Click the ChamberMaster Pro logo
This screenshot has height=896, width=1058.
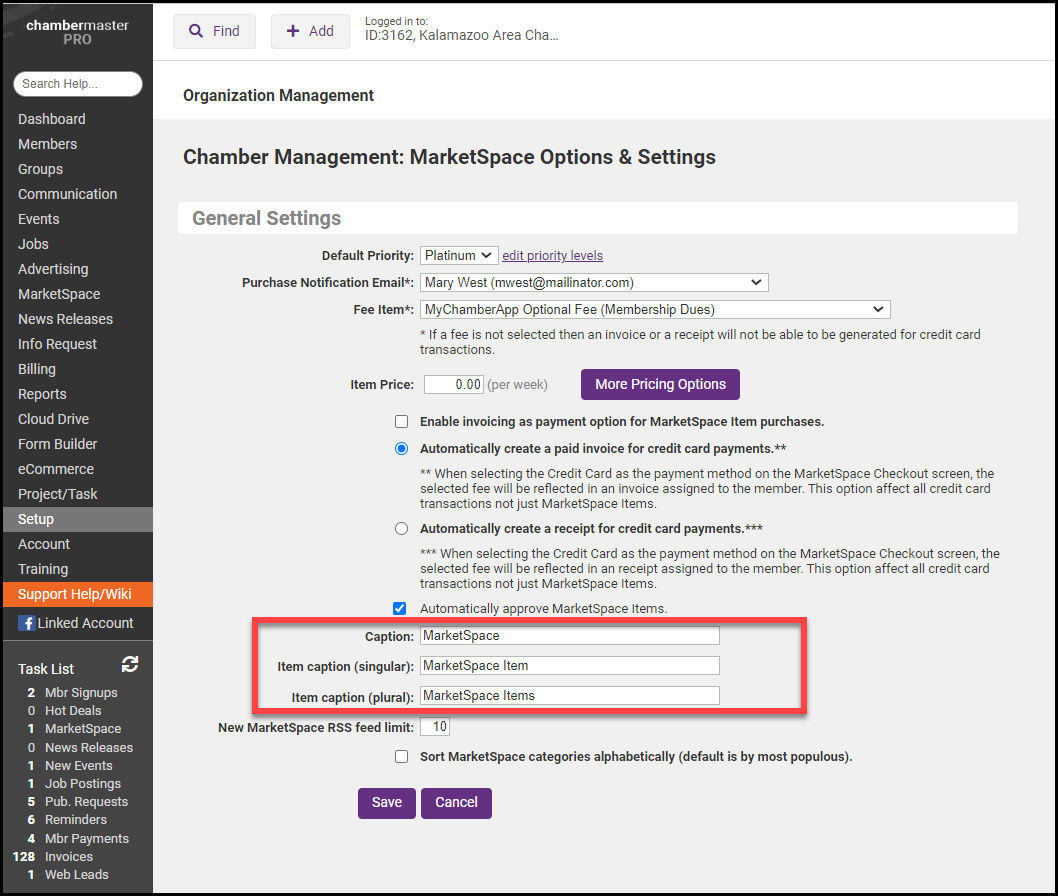click(77, 32)
